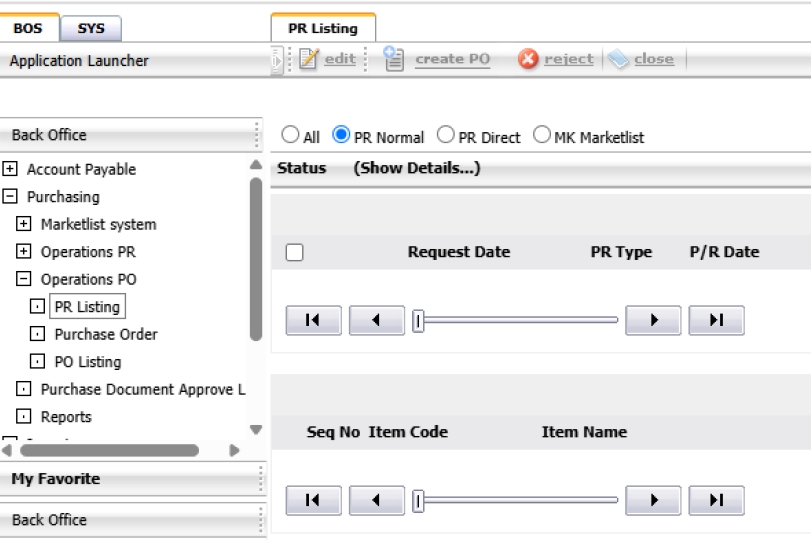
Task: Collapse the Purchasing tree node
Action: click(10, 197)
